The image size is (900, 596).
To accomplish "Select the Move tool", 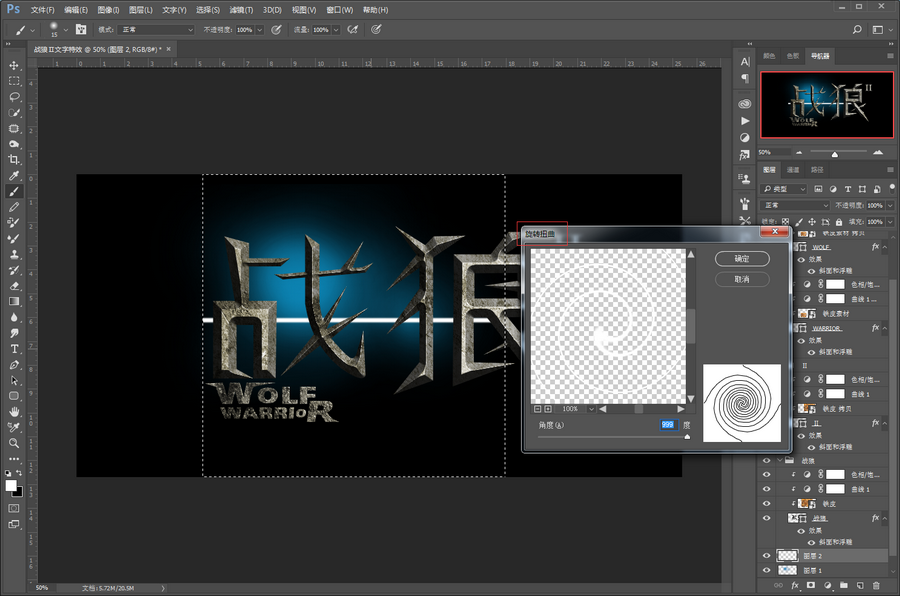I will [x=14, y=65].
